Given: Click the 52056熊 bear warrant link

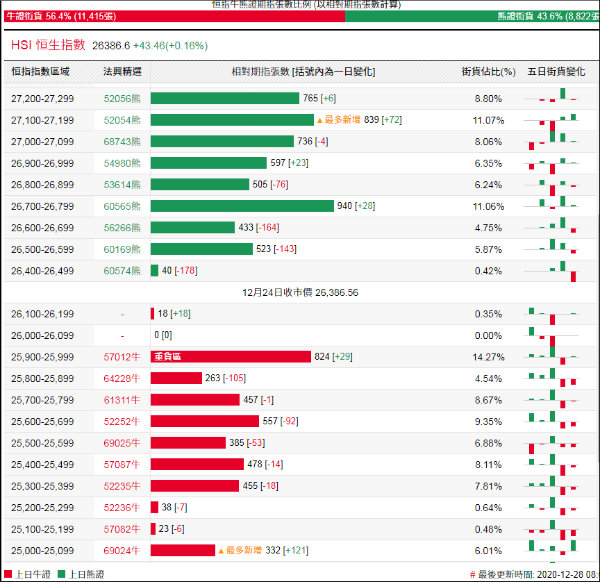Looking at the screenshot, I should pyautogui.click(x=122, y=99).
